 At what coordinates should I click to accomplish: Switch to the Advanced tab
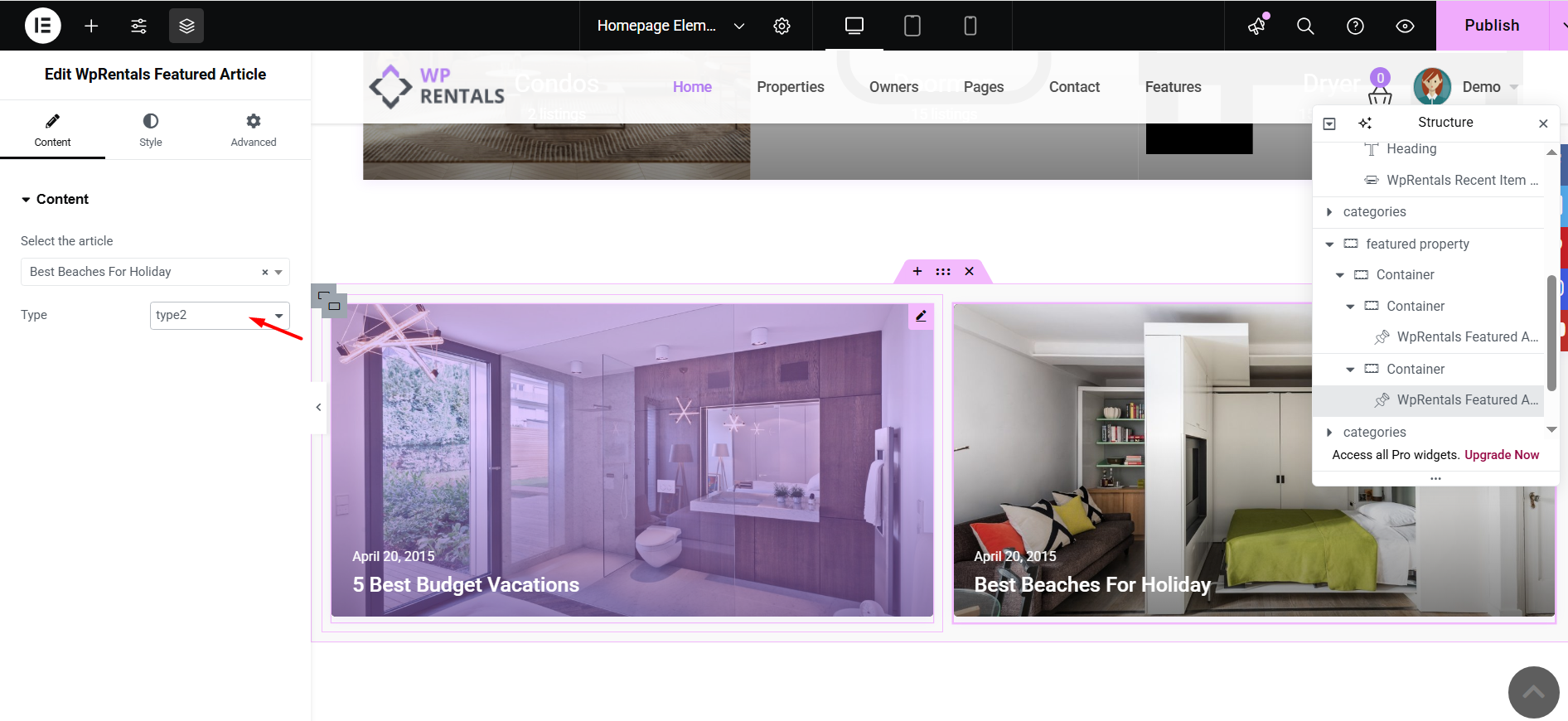click(254, 129)
